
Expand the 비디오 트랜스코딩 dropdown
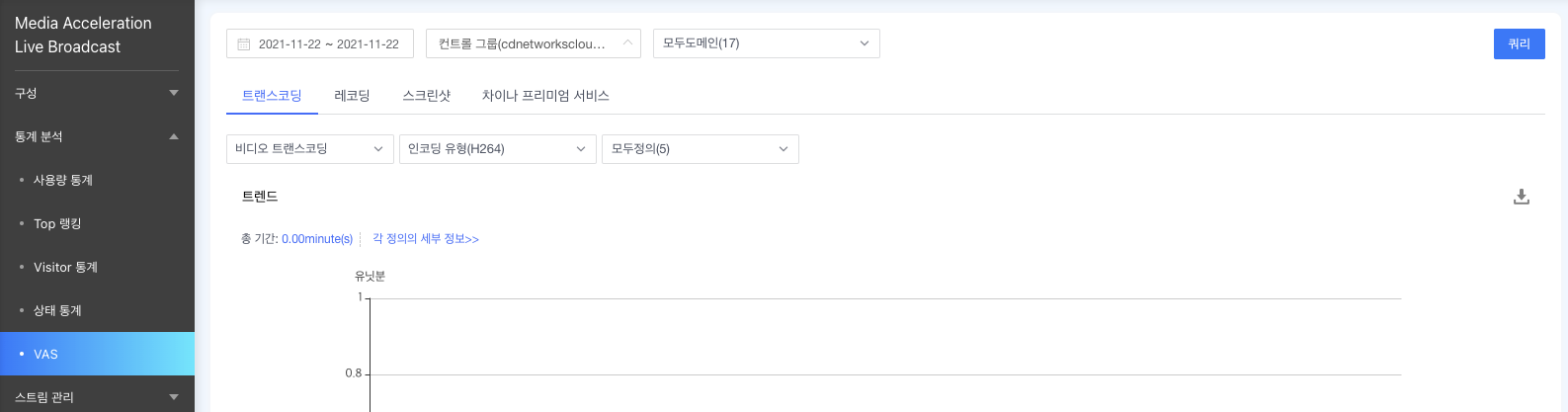point(309,149)
